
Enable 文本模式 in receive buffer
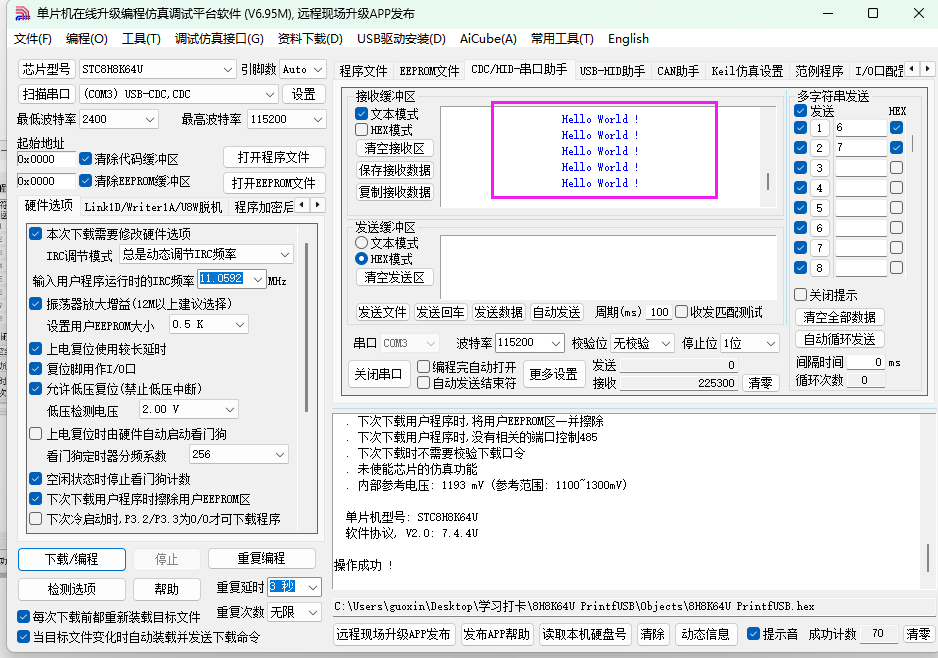(x=361, y=114)
